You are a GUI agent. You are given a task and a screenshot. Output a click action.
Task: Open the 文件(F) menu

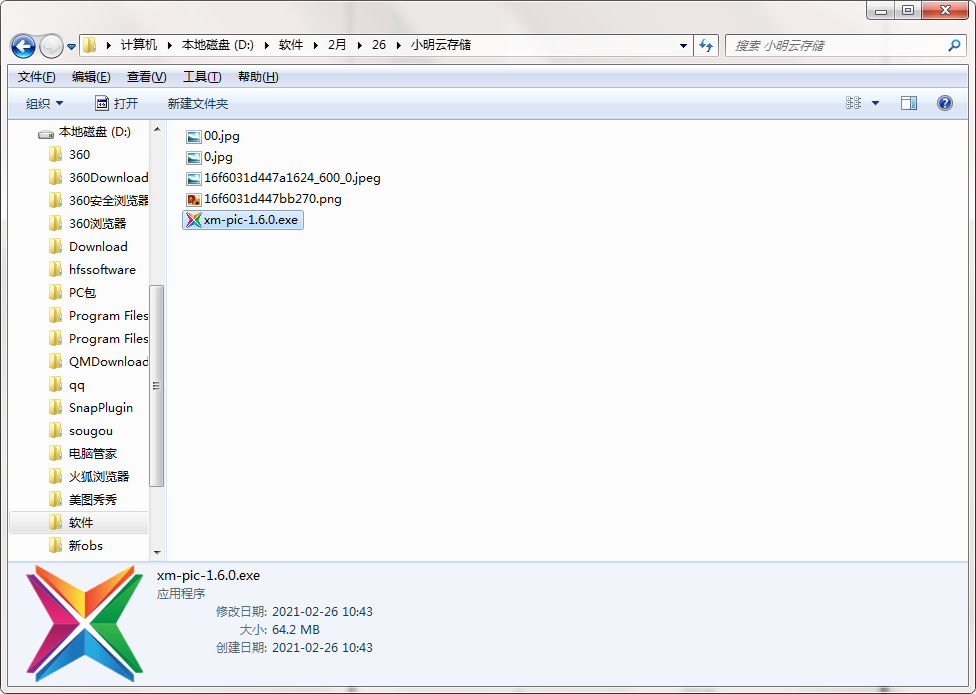pos(36,77)
